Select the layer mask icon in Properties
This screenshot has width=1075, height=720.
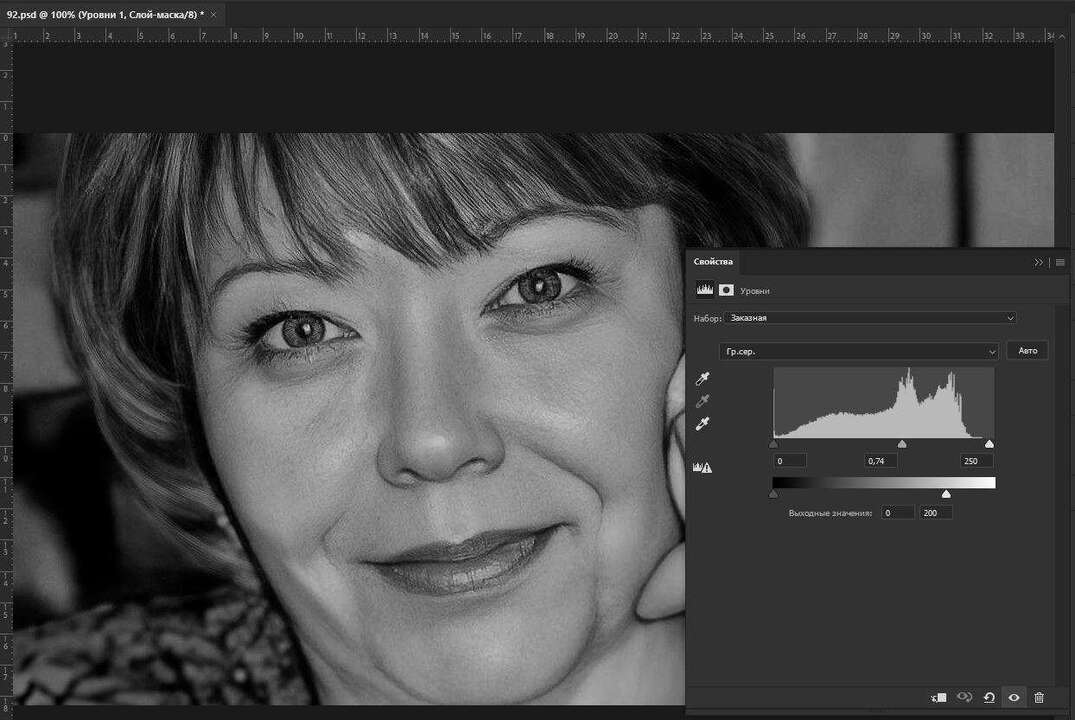click(x=726, y=290)
